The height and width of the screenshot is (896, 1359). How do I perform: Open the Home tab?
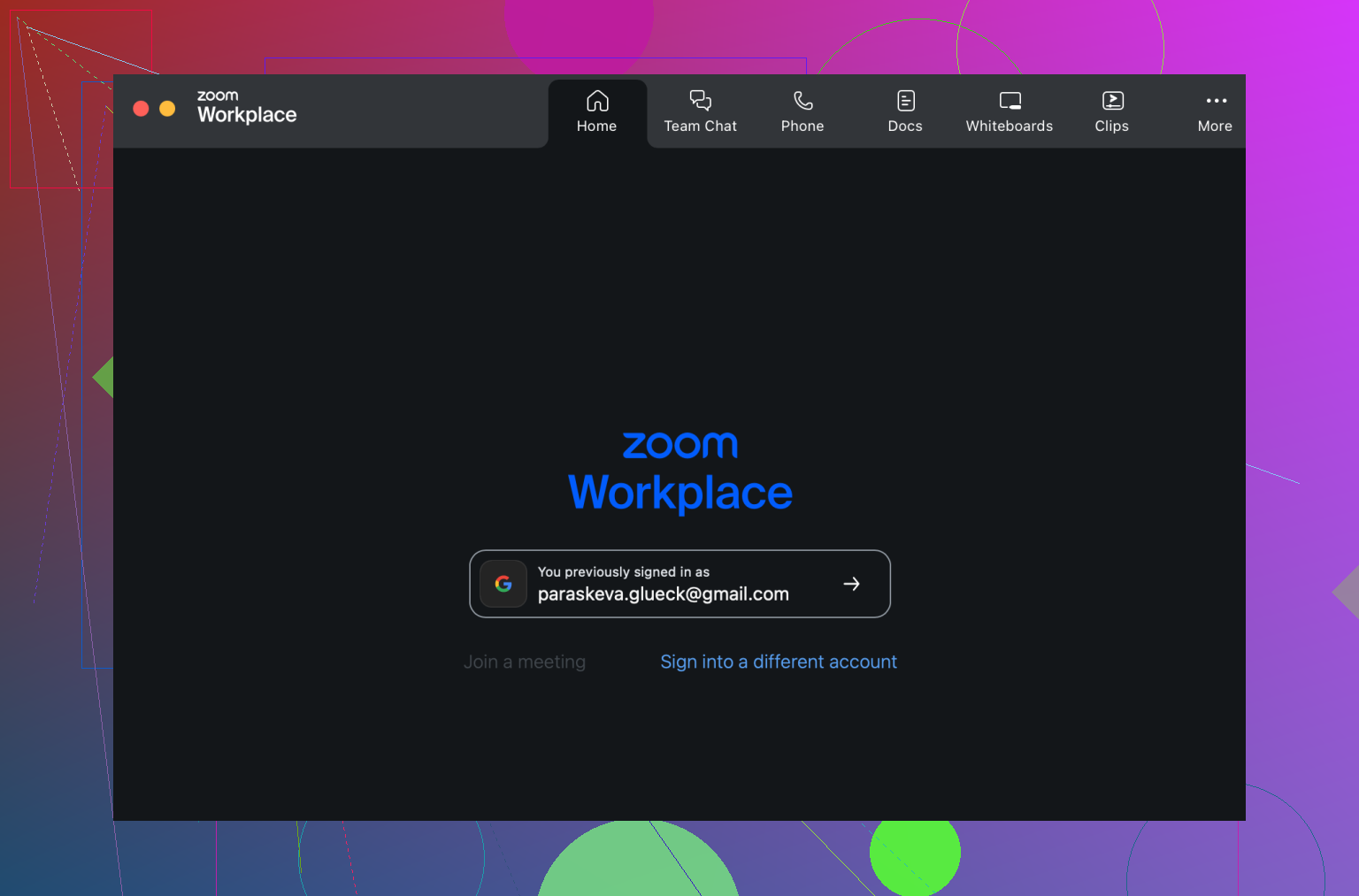597,112
